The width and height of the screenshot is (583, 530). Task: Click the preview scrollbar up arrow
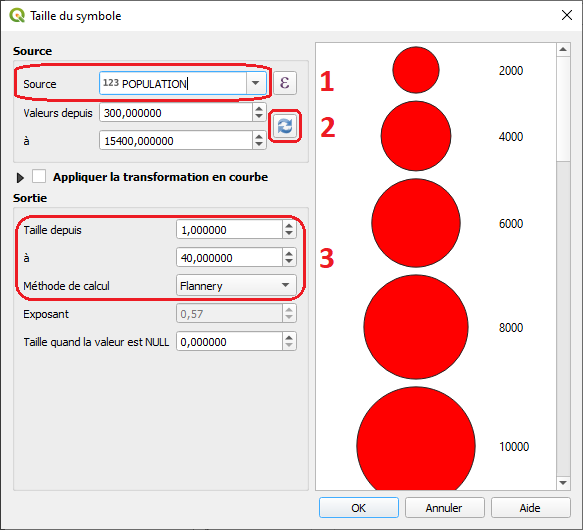(563, 49)
